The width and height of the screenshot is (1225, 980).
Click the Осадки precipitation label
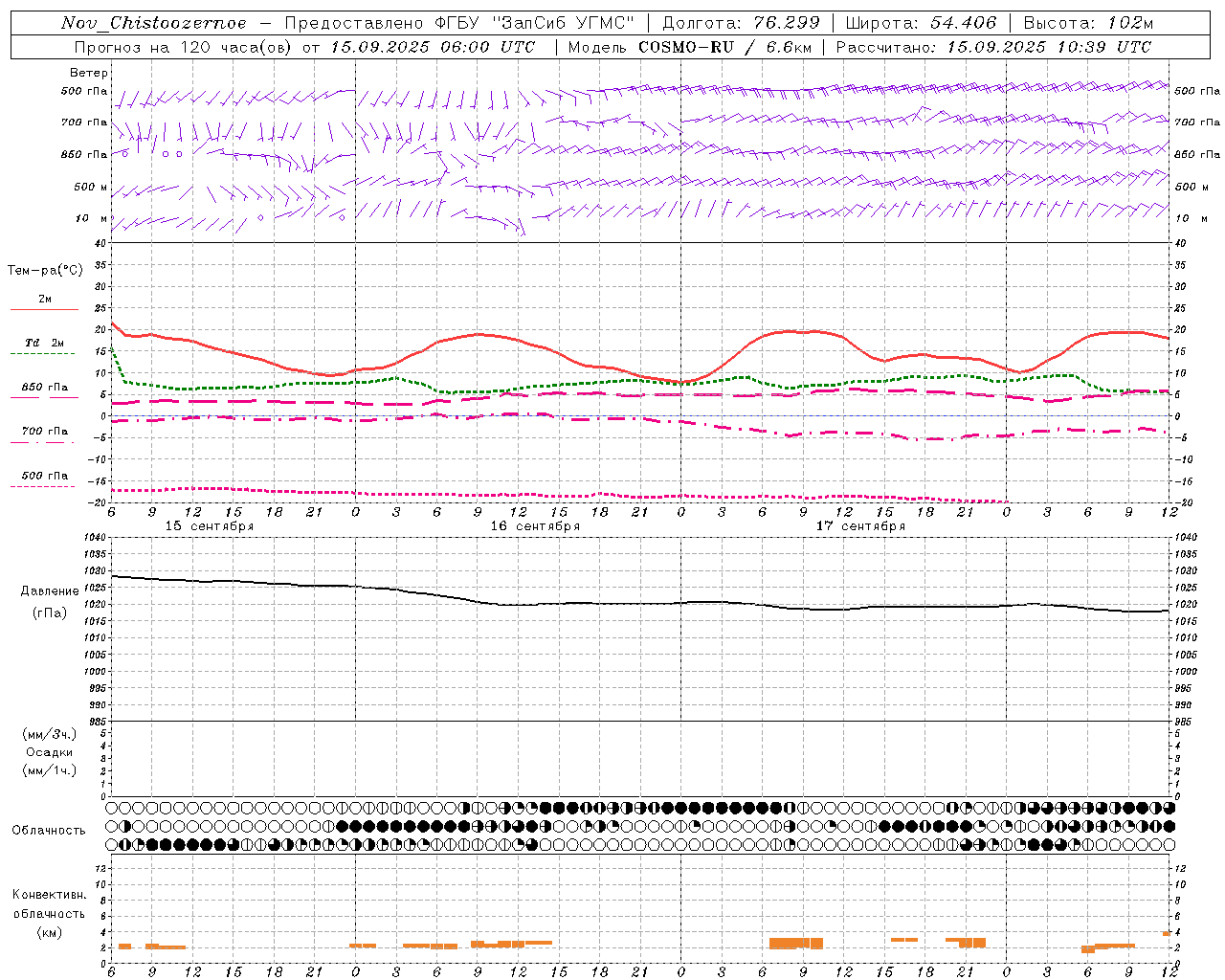click(x=50, y=752)
